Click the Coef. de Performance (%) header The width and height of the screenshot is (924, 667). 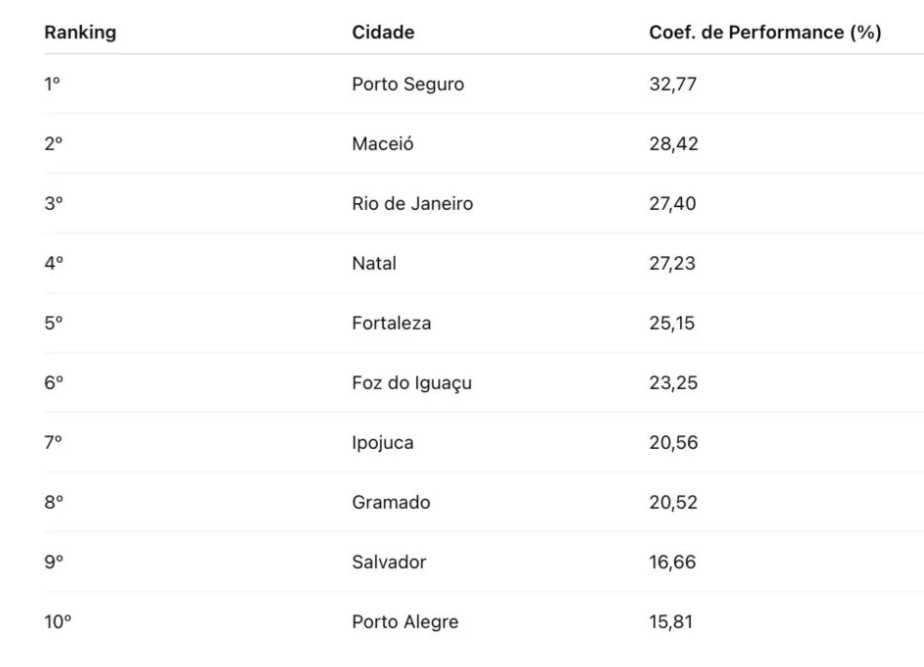pyautogui.click(x=765, y=32)
